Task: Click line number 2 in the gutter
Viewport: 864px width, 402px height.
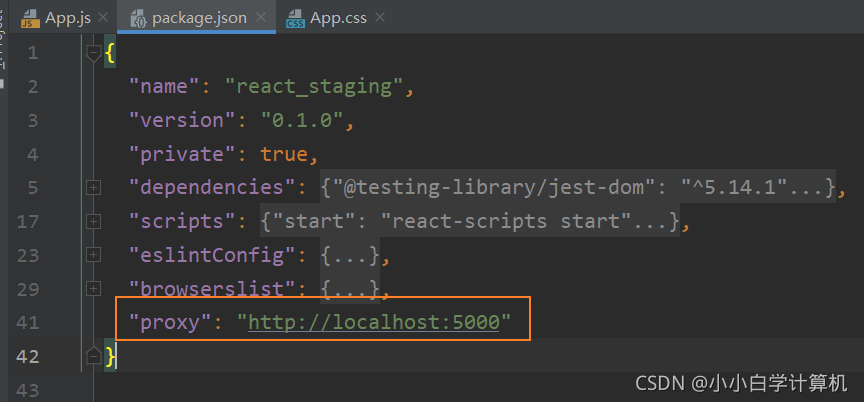Action: pyautogui.click(x=33, y=87)
